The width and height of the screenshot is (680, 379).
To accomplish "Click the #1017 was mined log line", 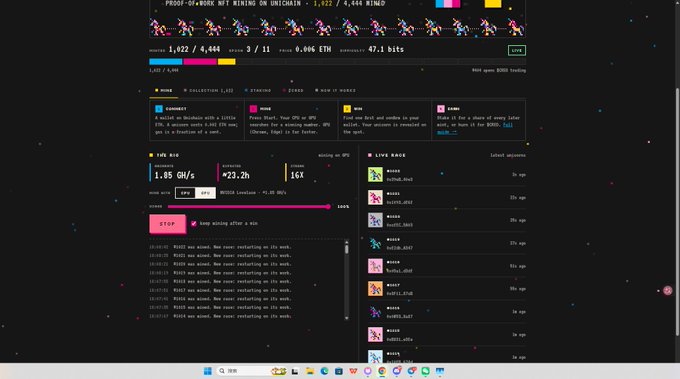I will [232, 291].
